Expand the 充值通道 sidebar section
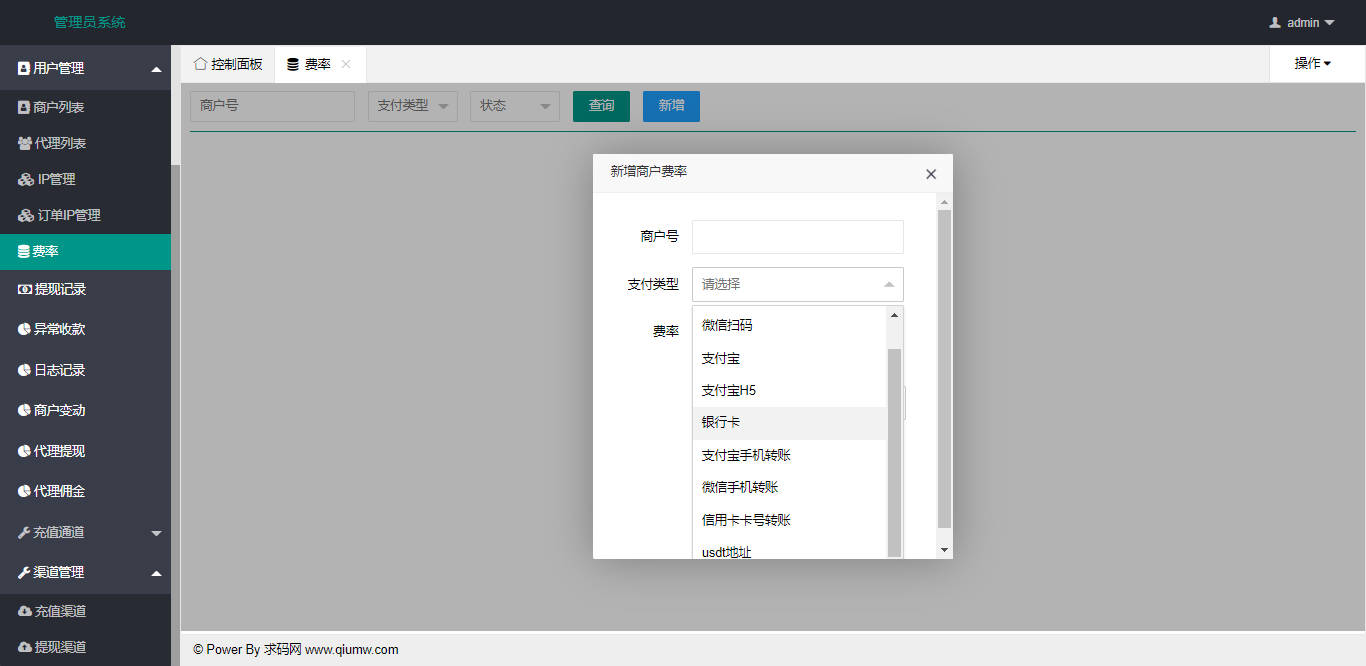 tap(156, 533)
